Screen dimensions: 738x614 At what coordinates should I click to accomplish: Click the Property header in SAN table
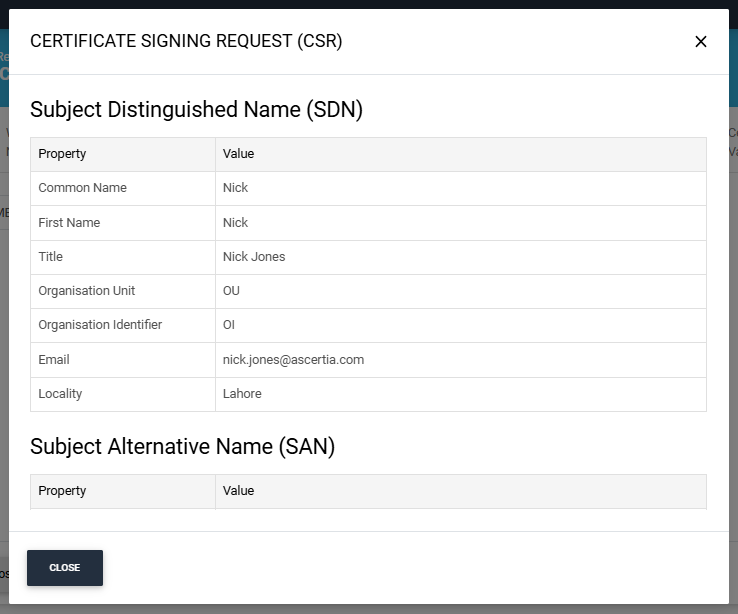(x=62, y=491)
